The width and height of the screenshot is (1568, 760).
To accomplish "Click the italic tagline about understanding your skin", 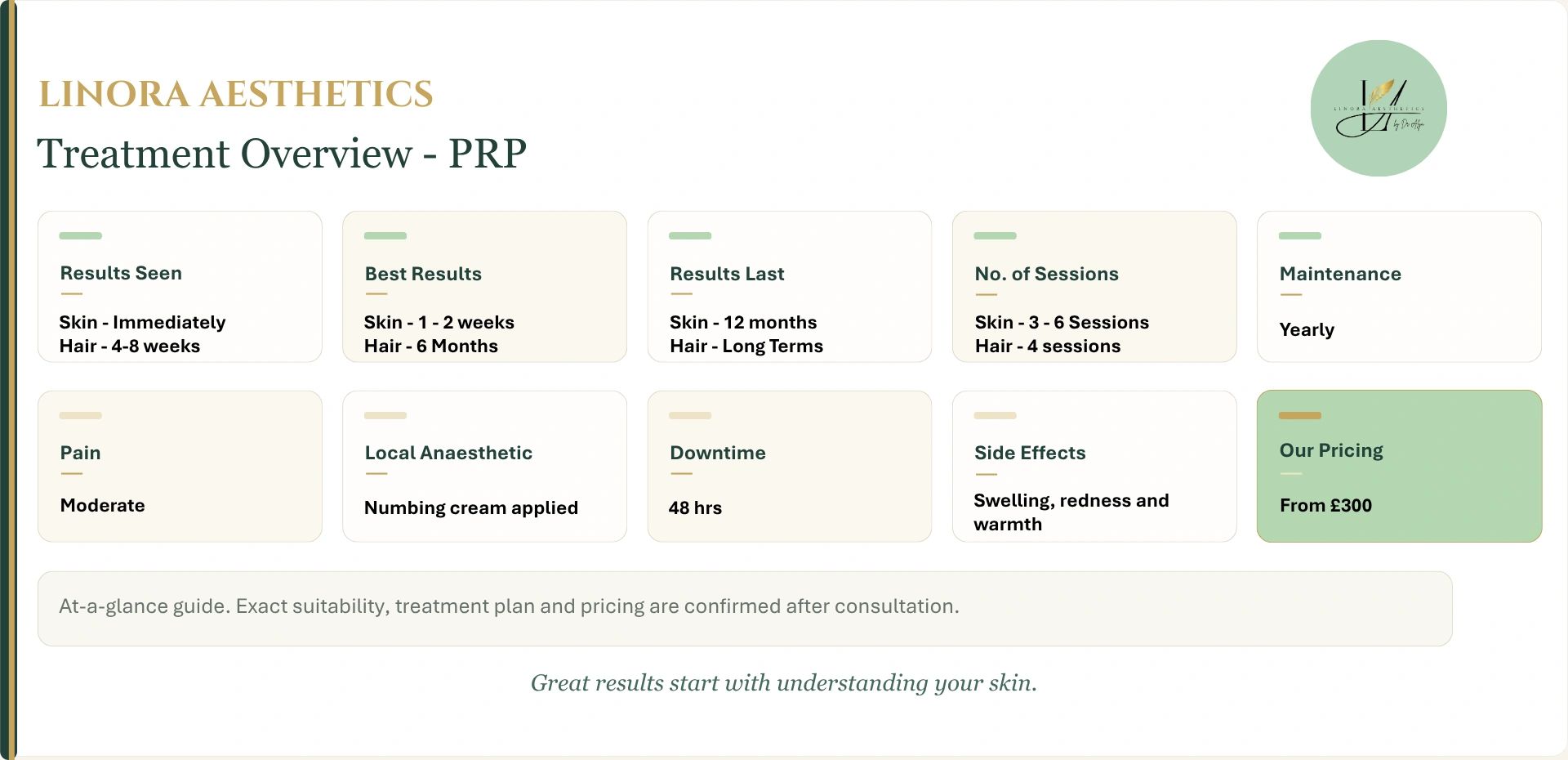I will tap(784, 683).
